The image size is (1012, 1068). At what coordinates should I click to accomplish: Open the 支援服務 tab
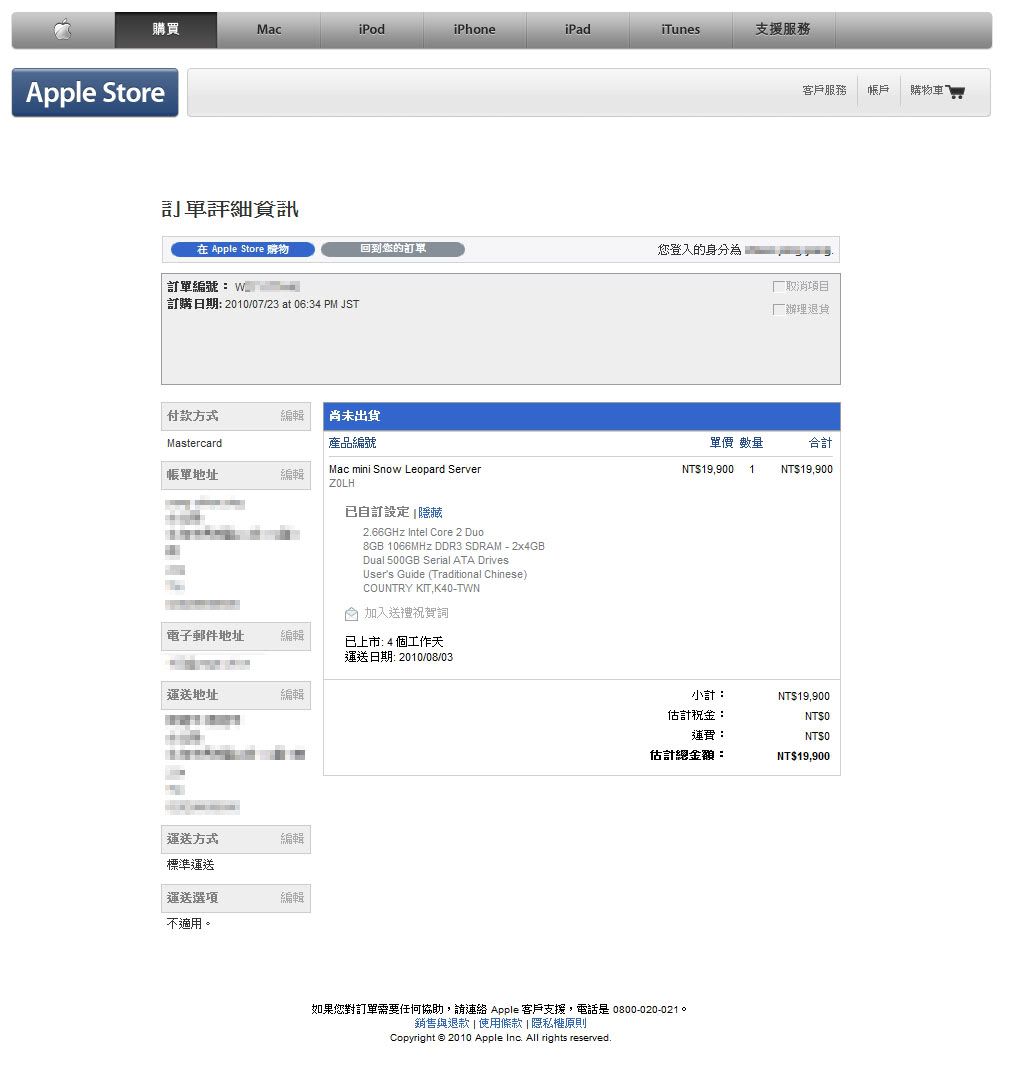[x=783, y=29]
